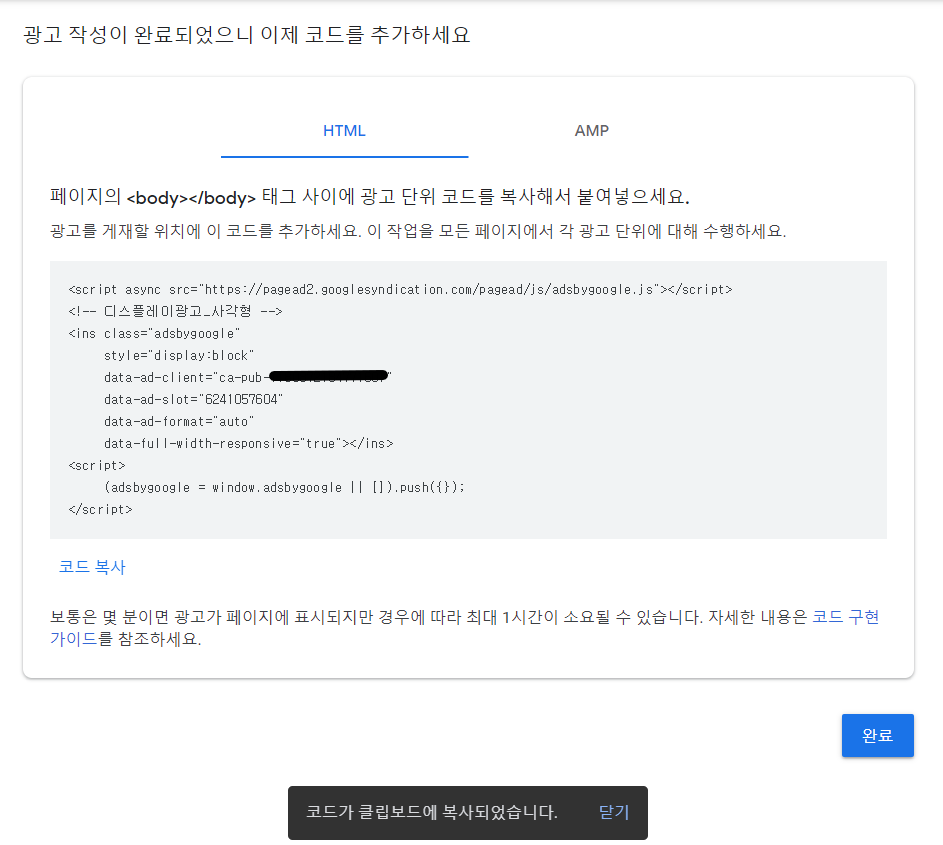Screen dimensions: 943x845
Task: Click the 디스플레이광고_사각형 comment line
Action: (x=175, y=312)
